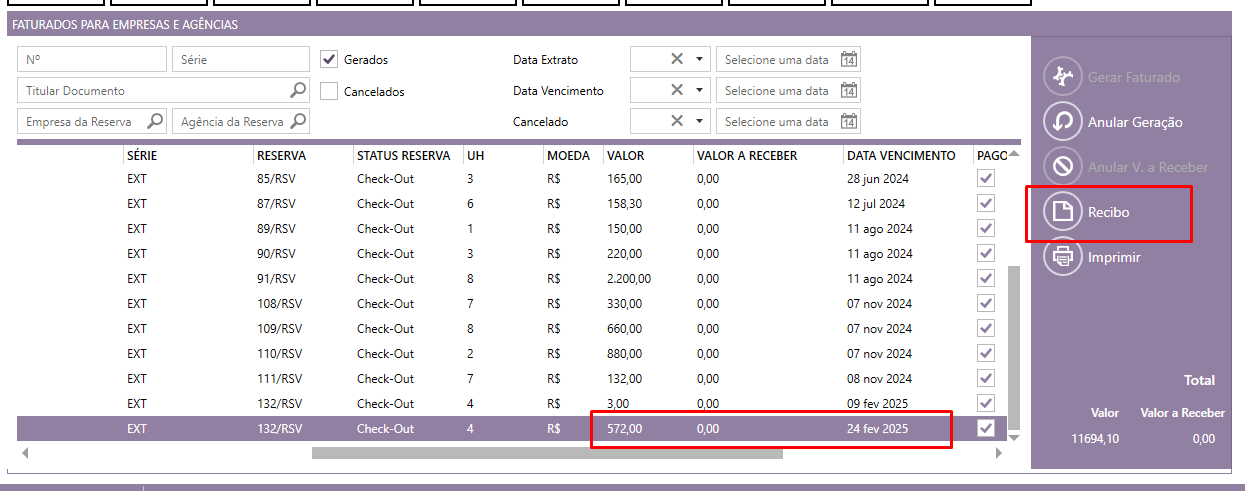The width and height of the screenshot is (1245, 491).
Task: Click the Imprimir printer icon
Action: pyautogui.click(x=1062, y=257)
